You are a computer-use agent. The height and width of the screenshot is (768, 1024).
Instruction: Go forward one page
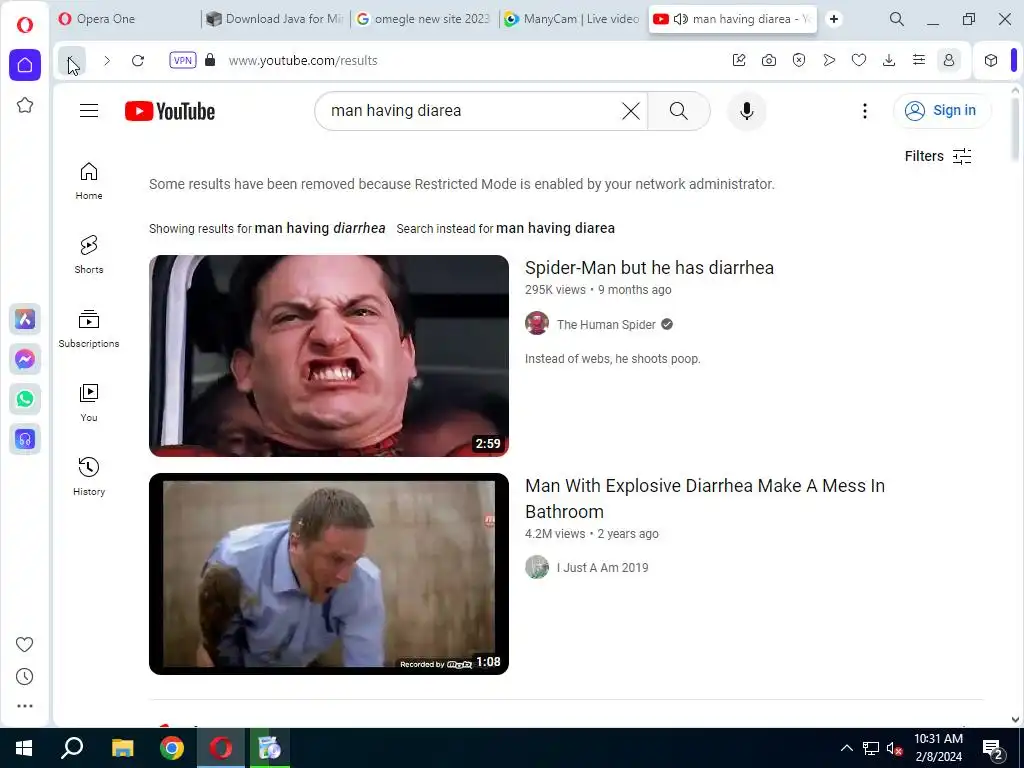pyautogui.click(x=107, y=61)
